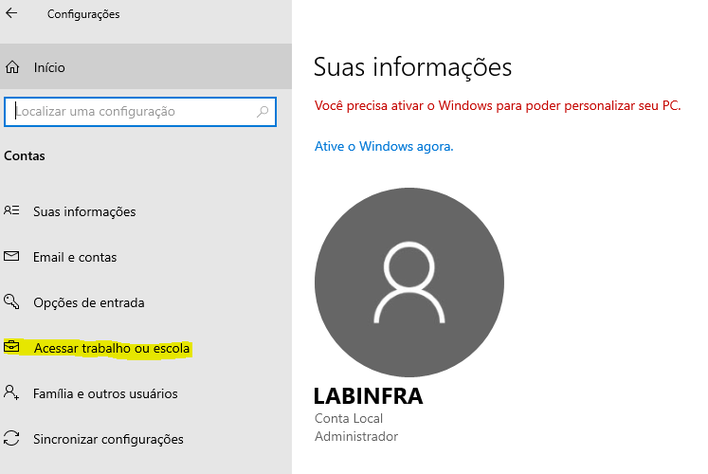Screen dimensions: 708x474
Task: Click the magnifier icon in search box
Action: [x=262, y=112]
